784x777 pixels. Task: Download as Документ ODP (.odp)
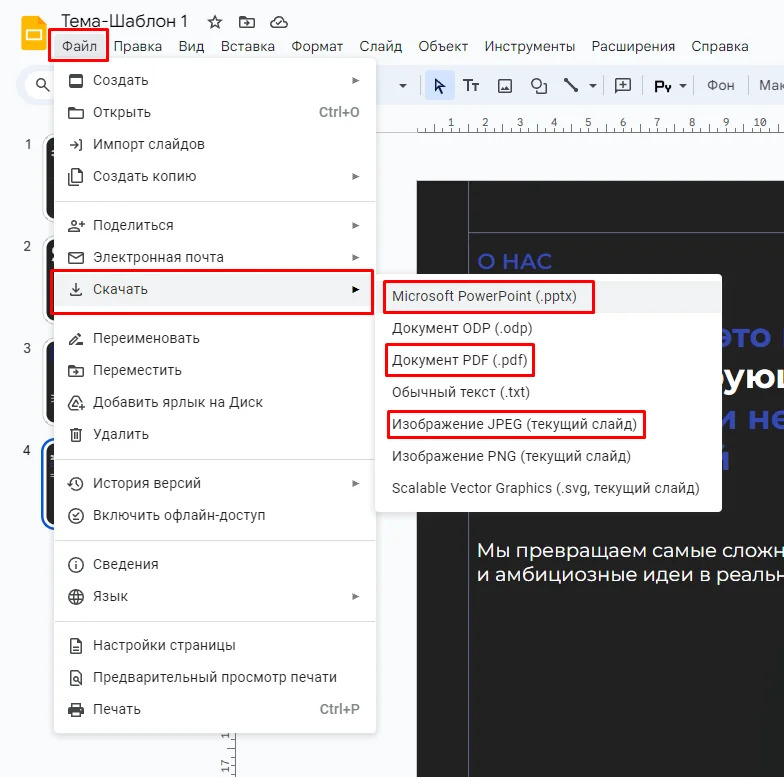pos(548,328)
